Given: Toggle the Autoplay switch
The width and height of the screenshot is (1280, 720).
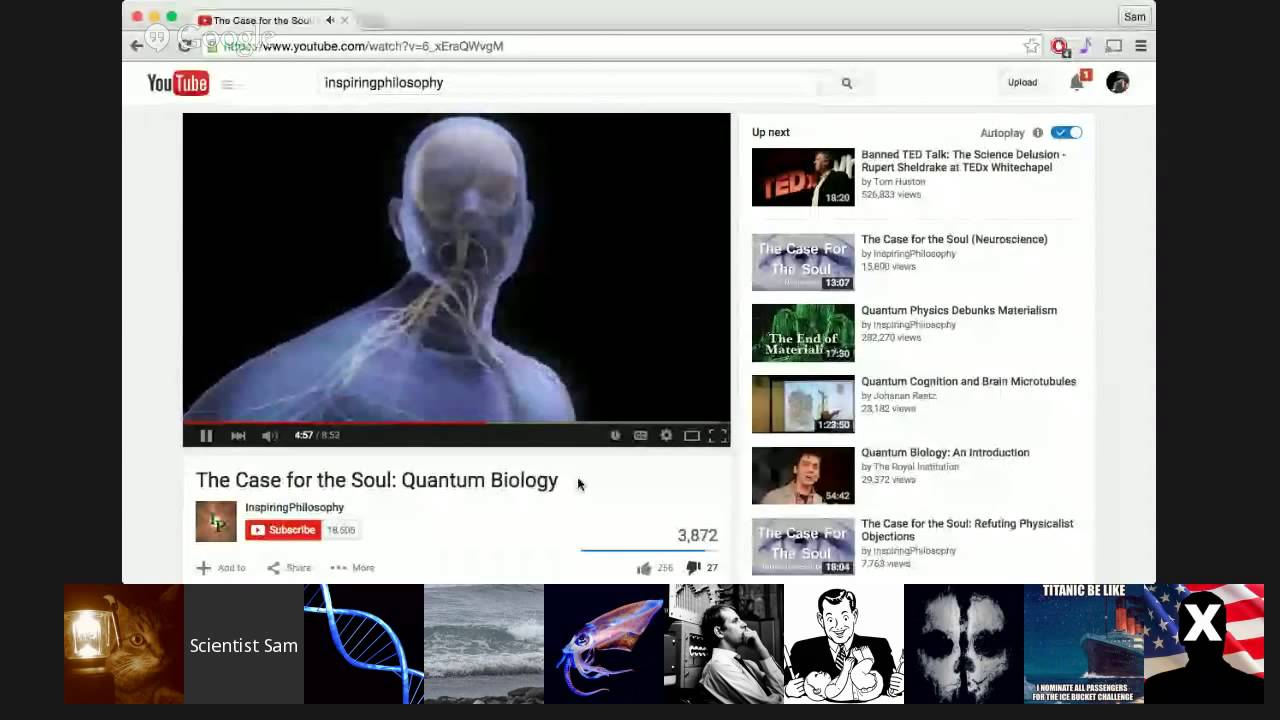Looking at the screenshot, I should coord(1066,132).
